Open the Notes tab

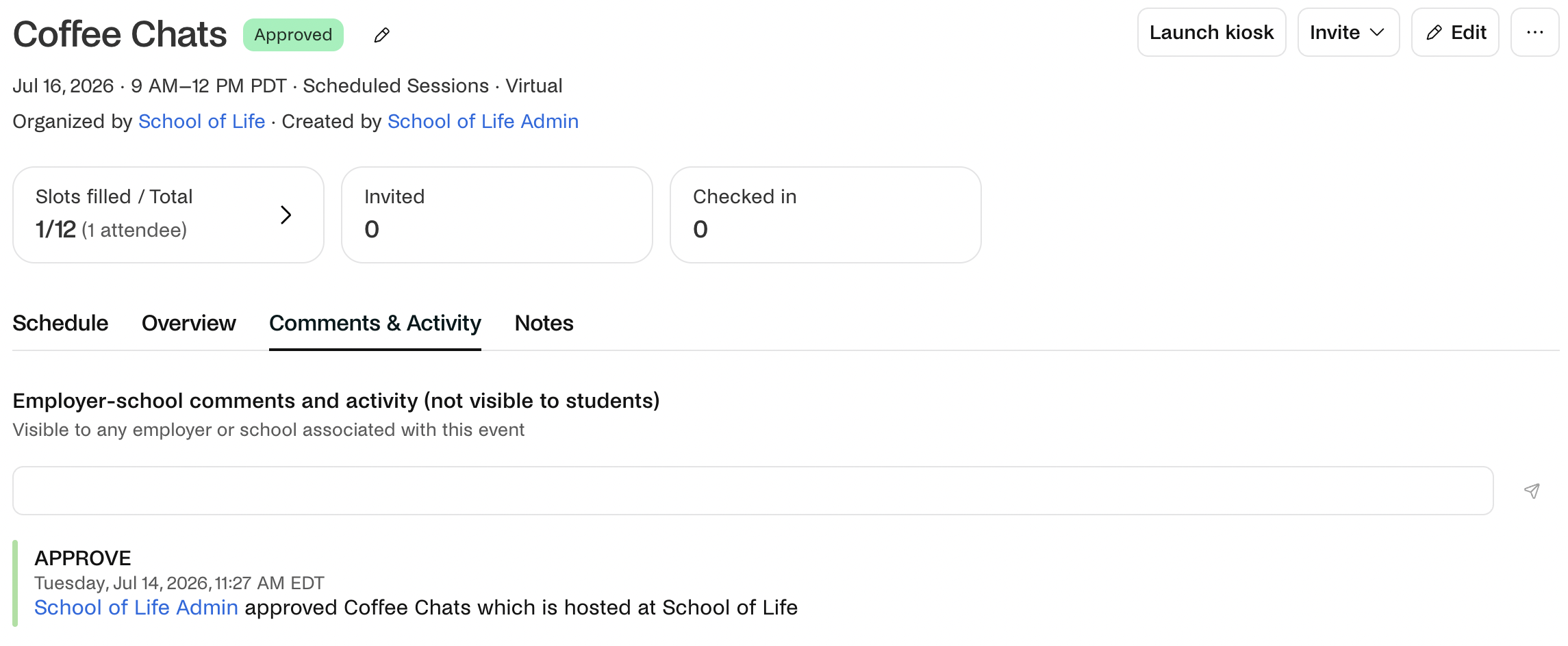tap(544, 323)
